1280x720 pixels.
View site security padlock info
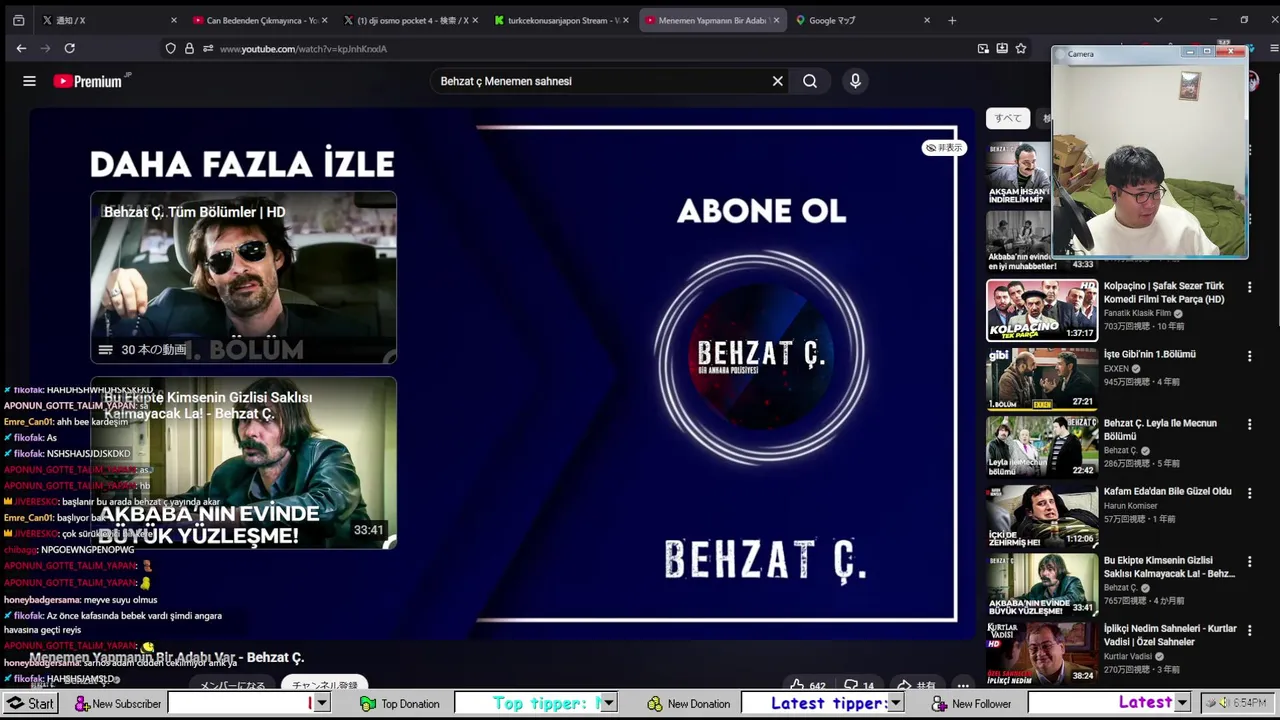coord(189,48)
